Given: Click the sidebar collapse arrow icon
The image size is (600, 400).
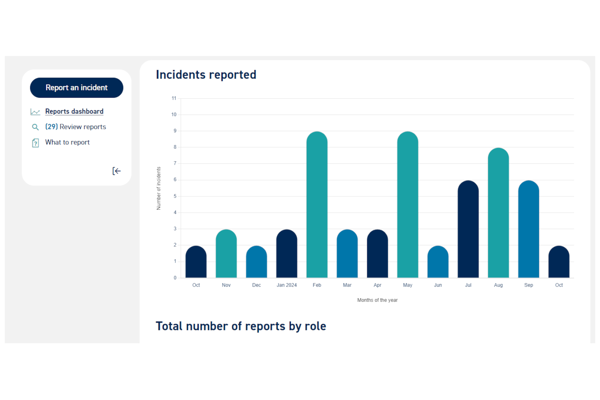Looking at the screenshot, I should click(116, 171).
